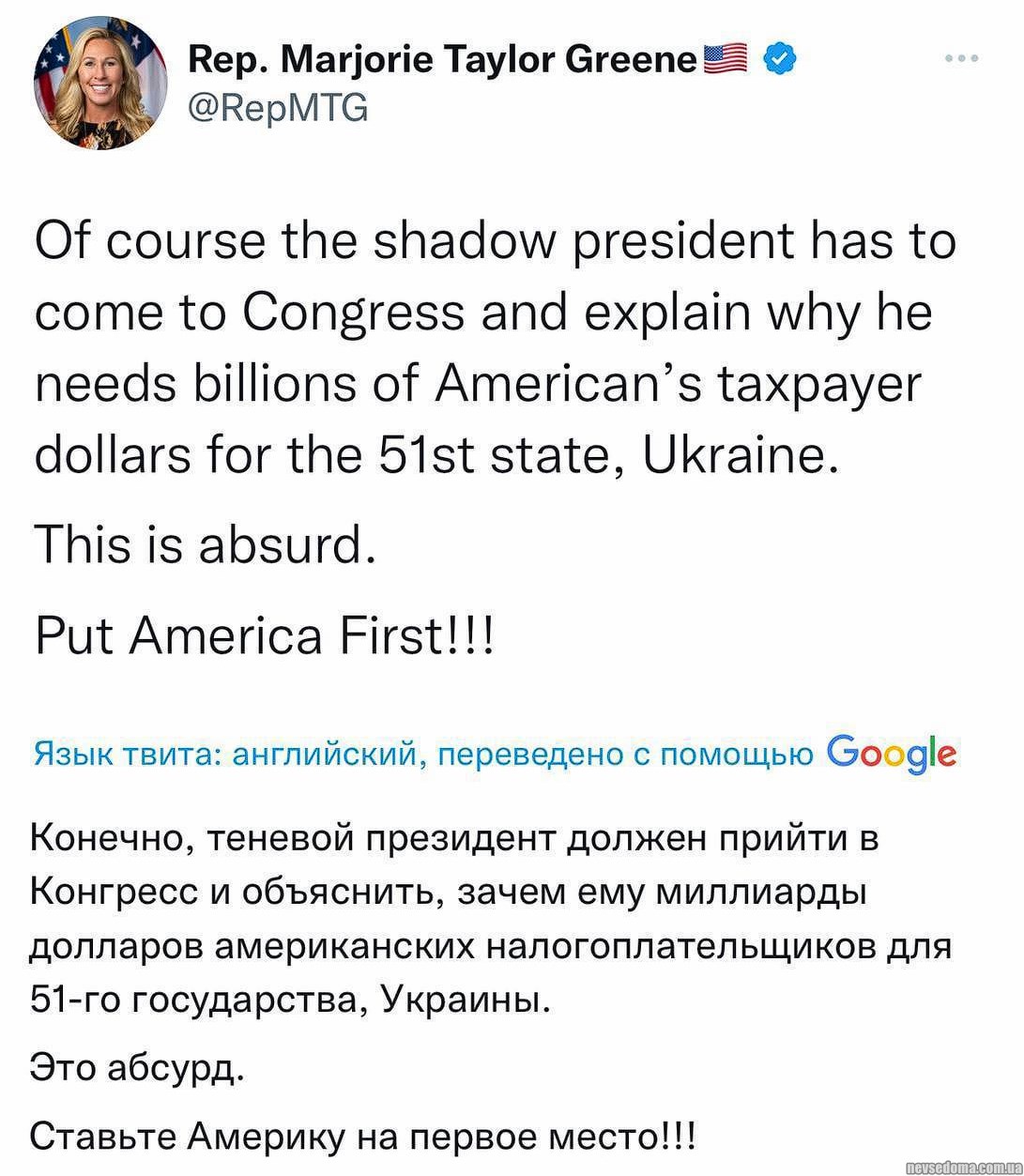Screen dimensions: 1024x1176
Task: Click the Google logo in translation notice
Action: tap(893, 753)
